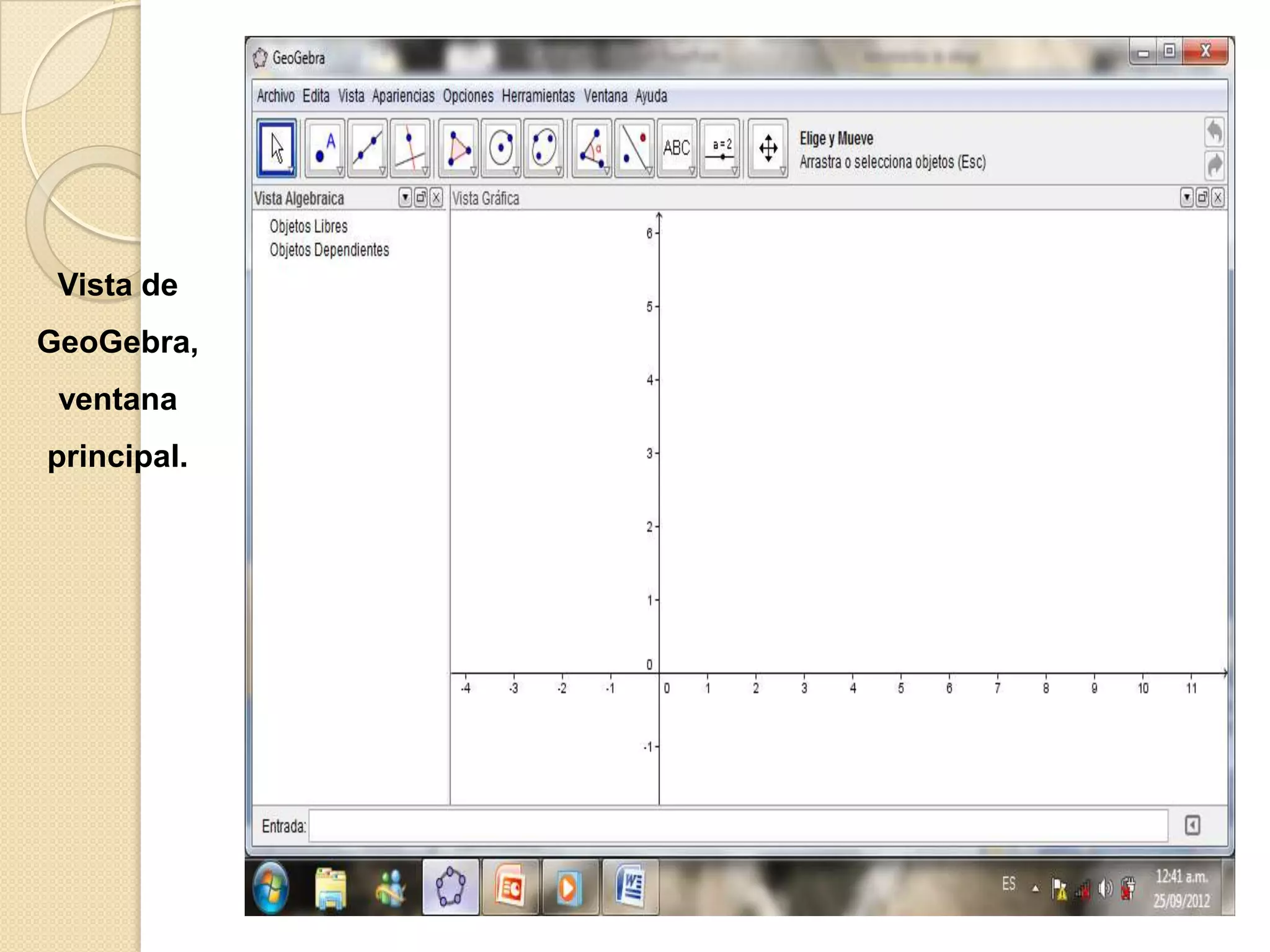Select the Reflect about line tool
The height and width of the screenshot is (952, 1270).
[634, 149]
